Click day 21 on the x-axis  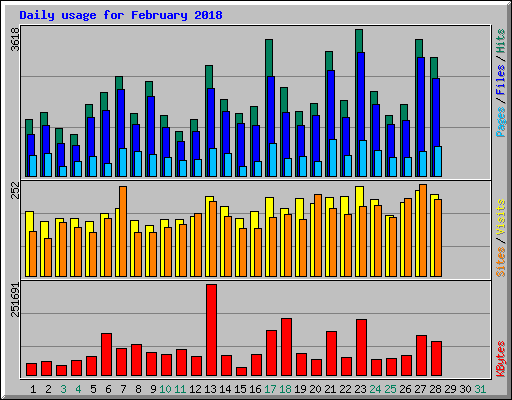[x=330, y=389]
